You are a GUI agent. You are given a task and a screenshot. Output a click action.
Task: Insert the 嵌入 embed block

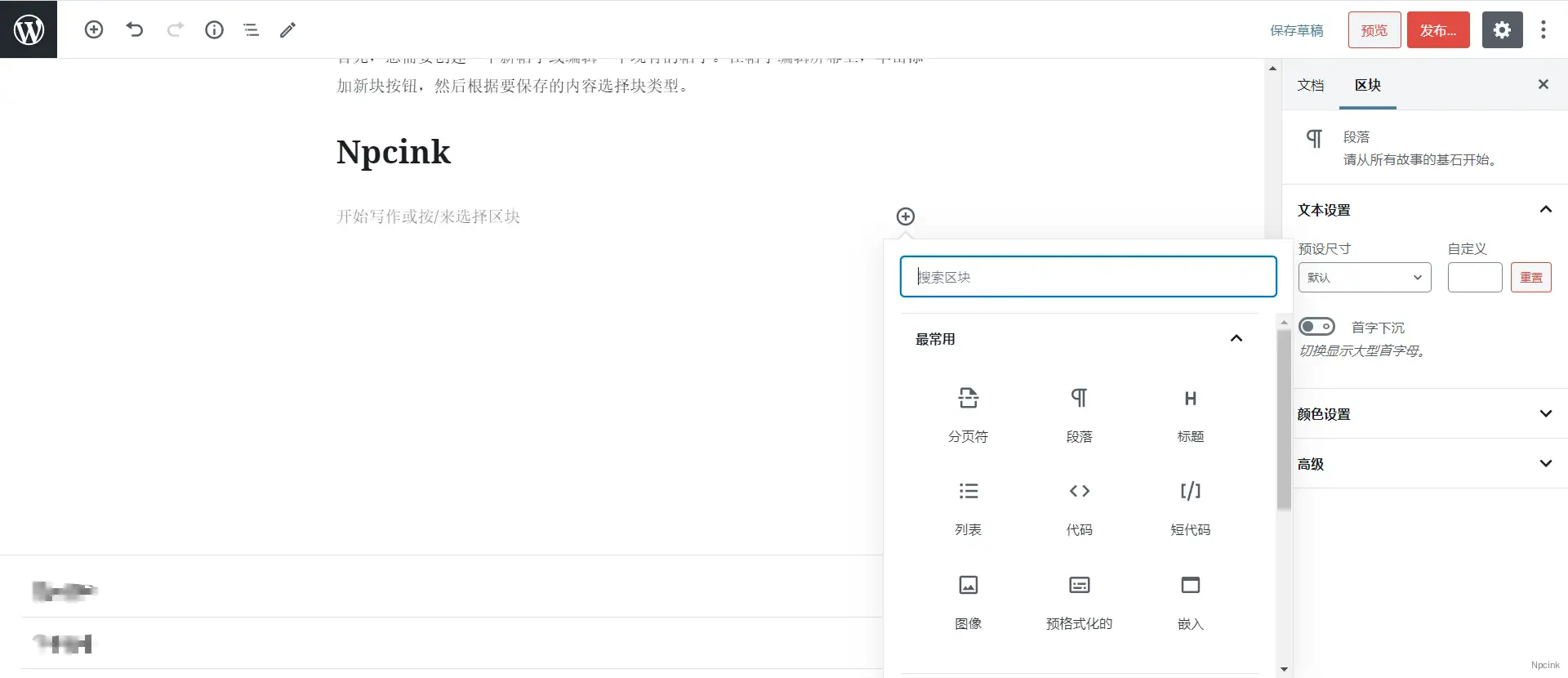1190,603
